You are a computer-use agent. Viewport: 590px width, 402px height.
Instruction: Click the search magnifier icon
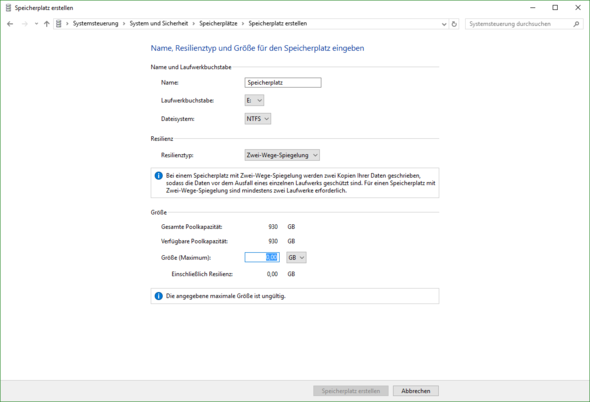click(x=576, y=24)
